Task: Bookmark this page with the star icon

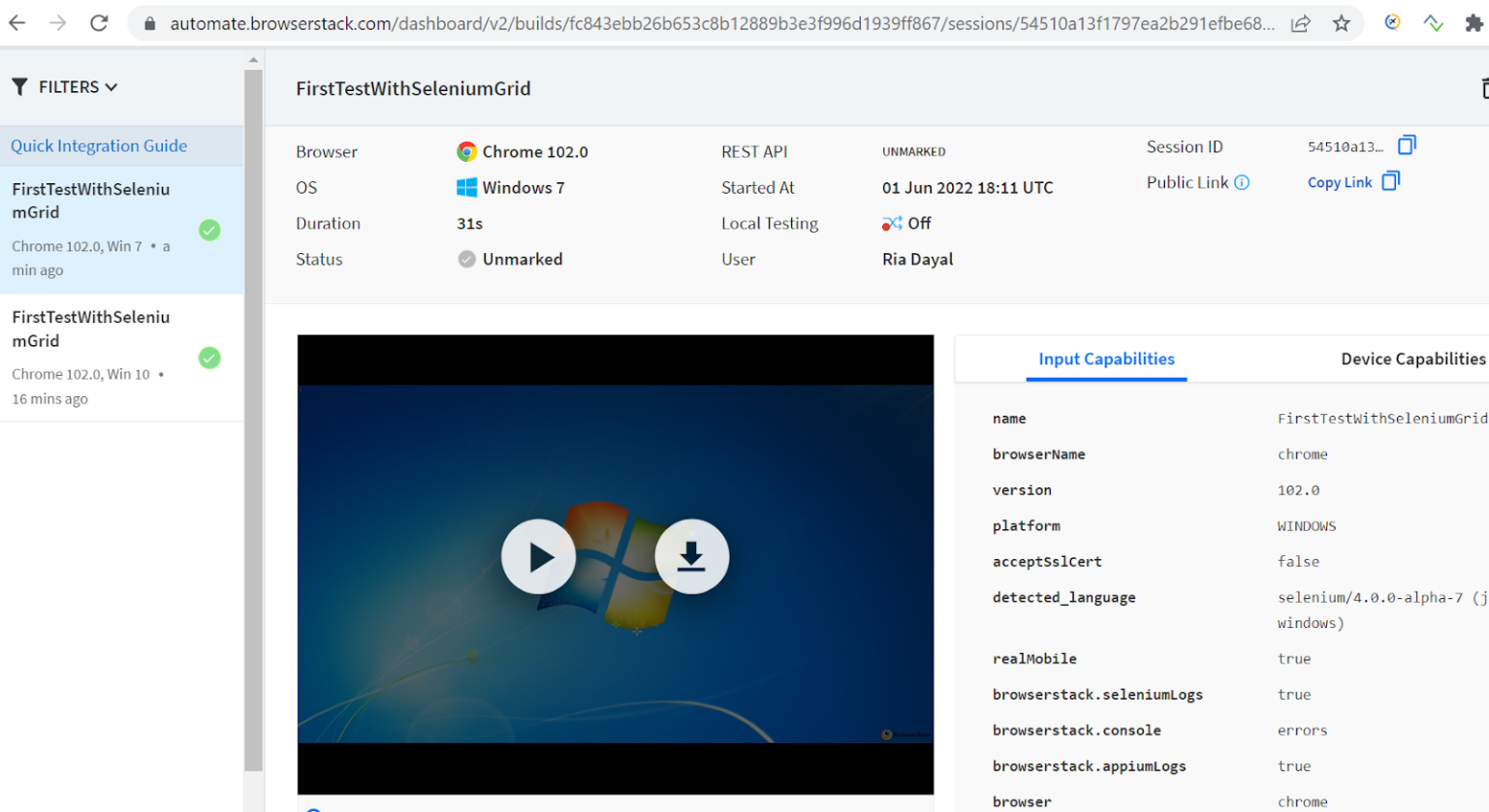Action: tap(1341, 23)
